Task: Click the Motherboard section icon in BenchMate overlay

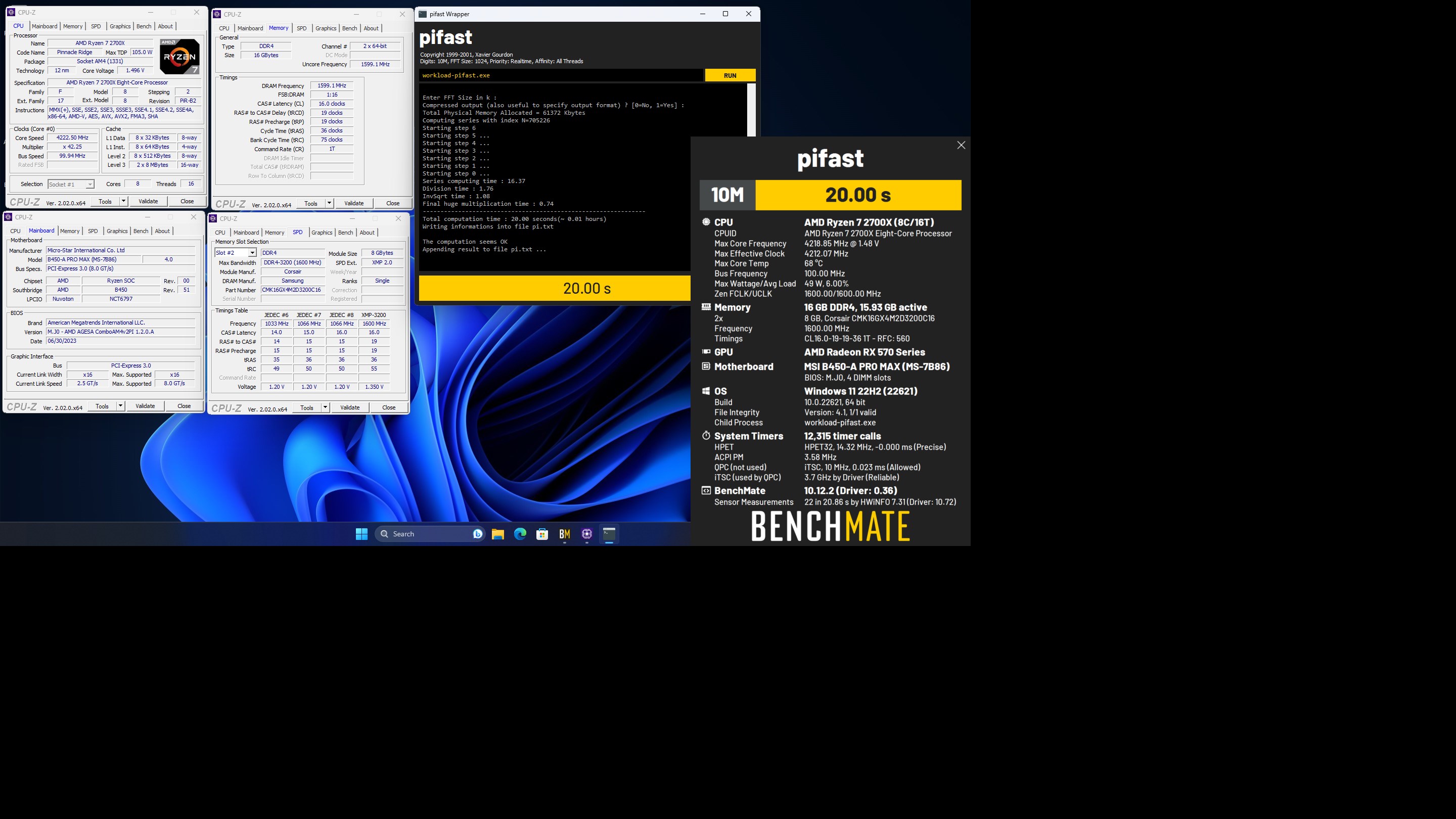Action: 706,366
